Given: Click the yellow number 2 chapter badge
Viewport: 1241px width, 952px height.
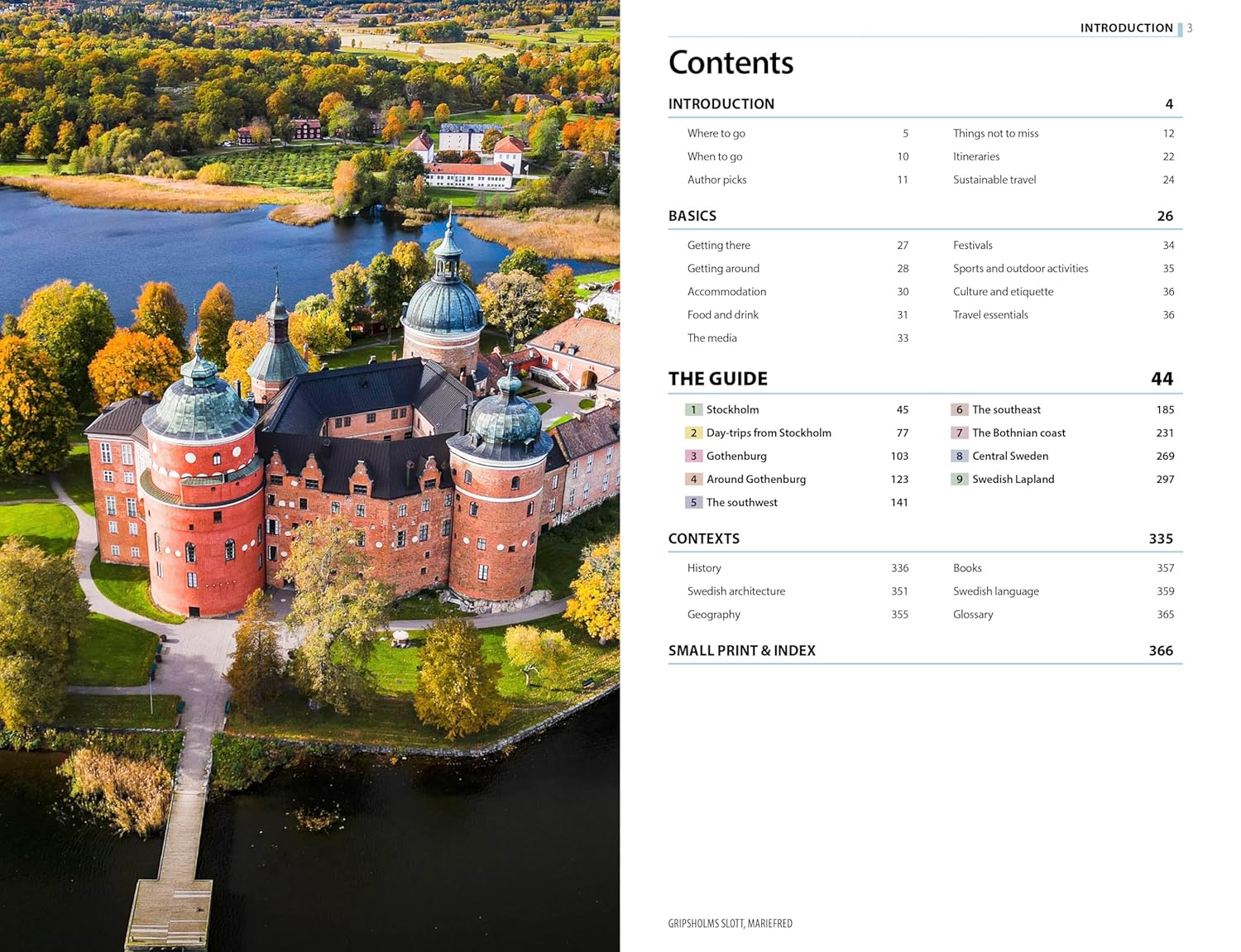Looking at the screenshot, I should click(693, 433).
